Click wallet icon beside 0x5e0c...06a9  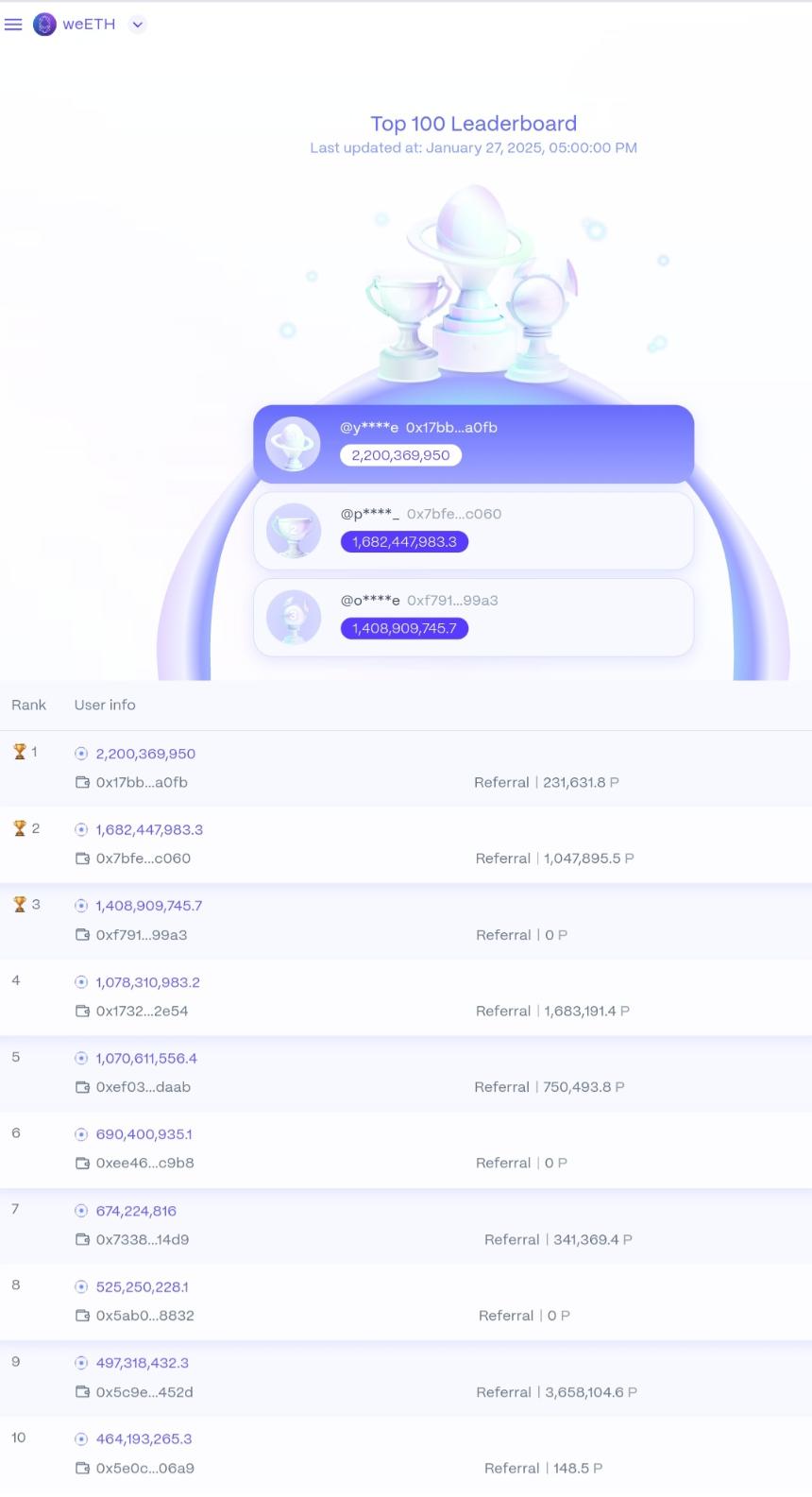coord(82,1468)
